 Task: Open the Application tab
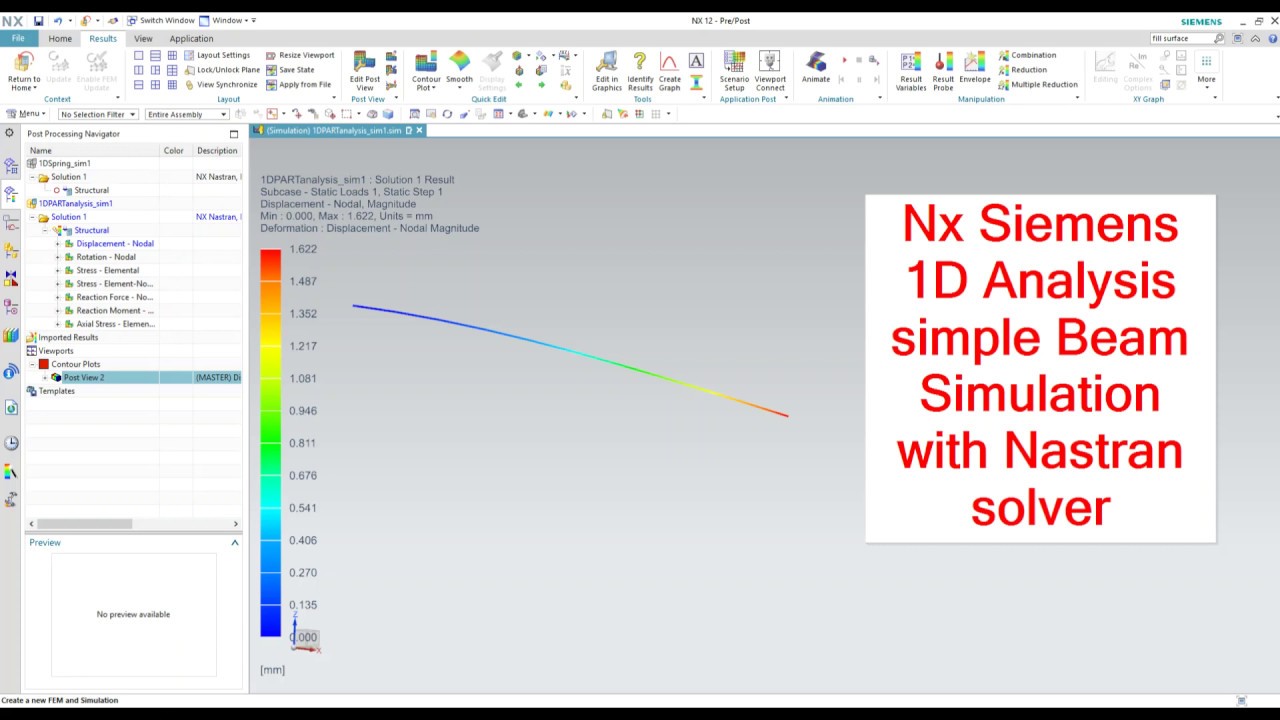191,39
